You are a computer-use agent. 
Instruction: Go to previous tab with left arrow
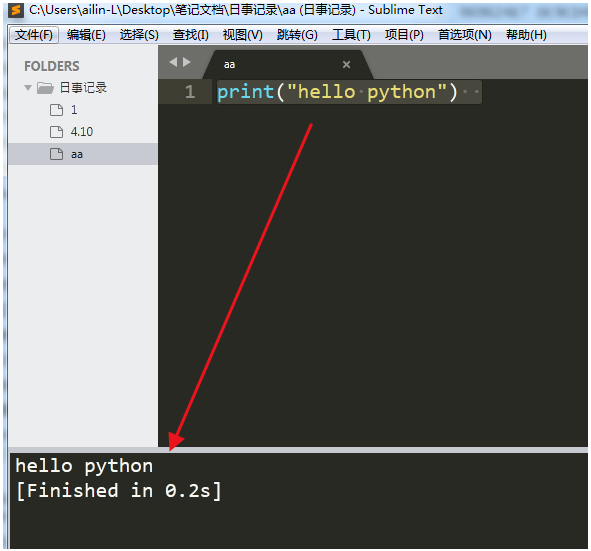(x=173, y=62)
